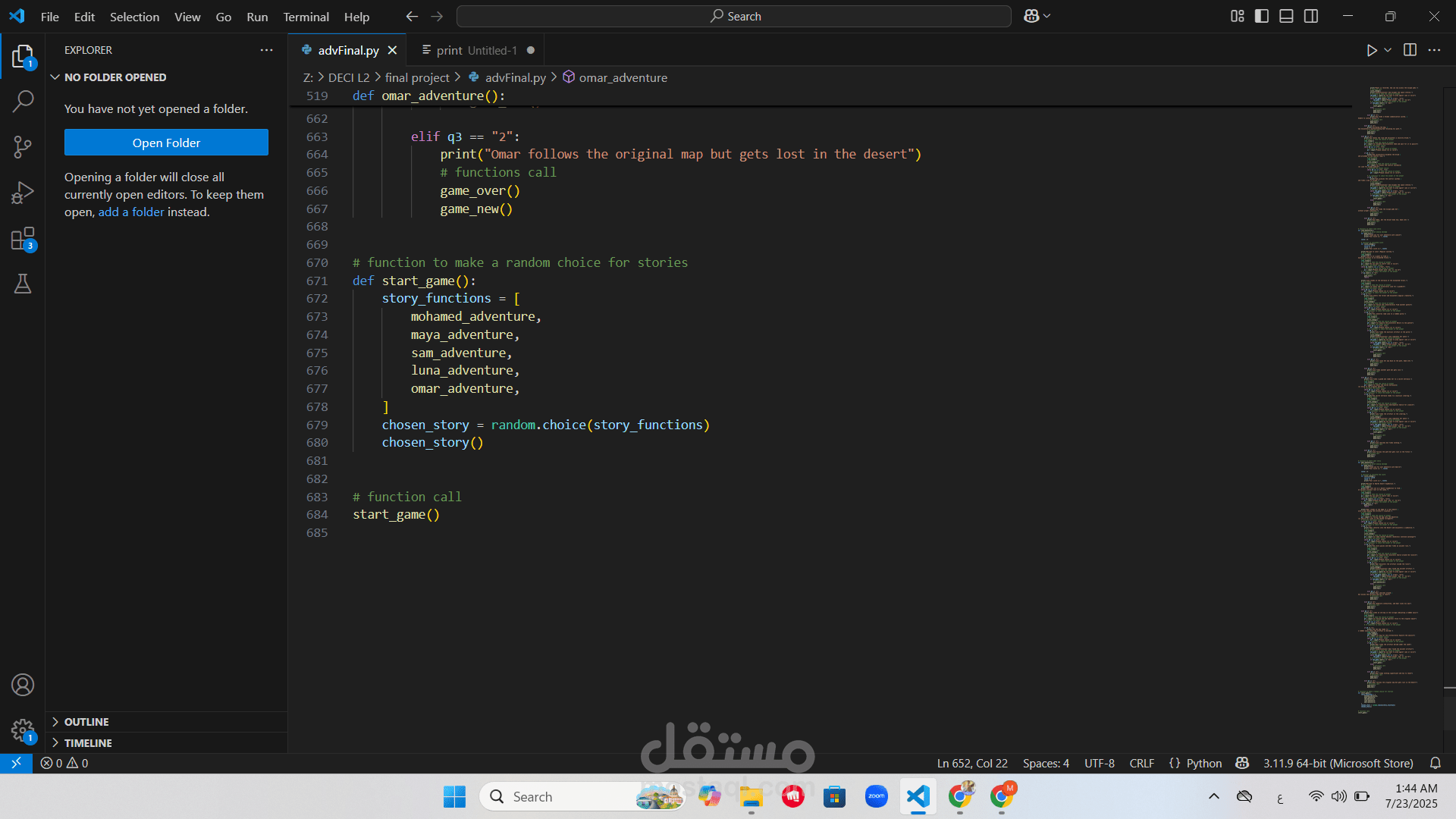Screen dimensions: 1456x819
Task: Split the editor to the right
Action: click(x=1410, y=50)
